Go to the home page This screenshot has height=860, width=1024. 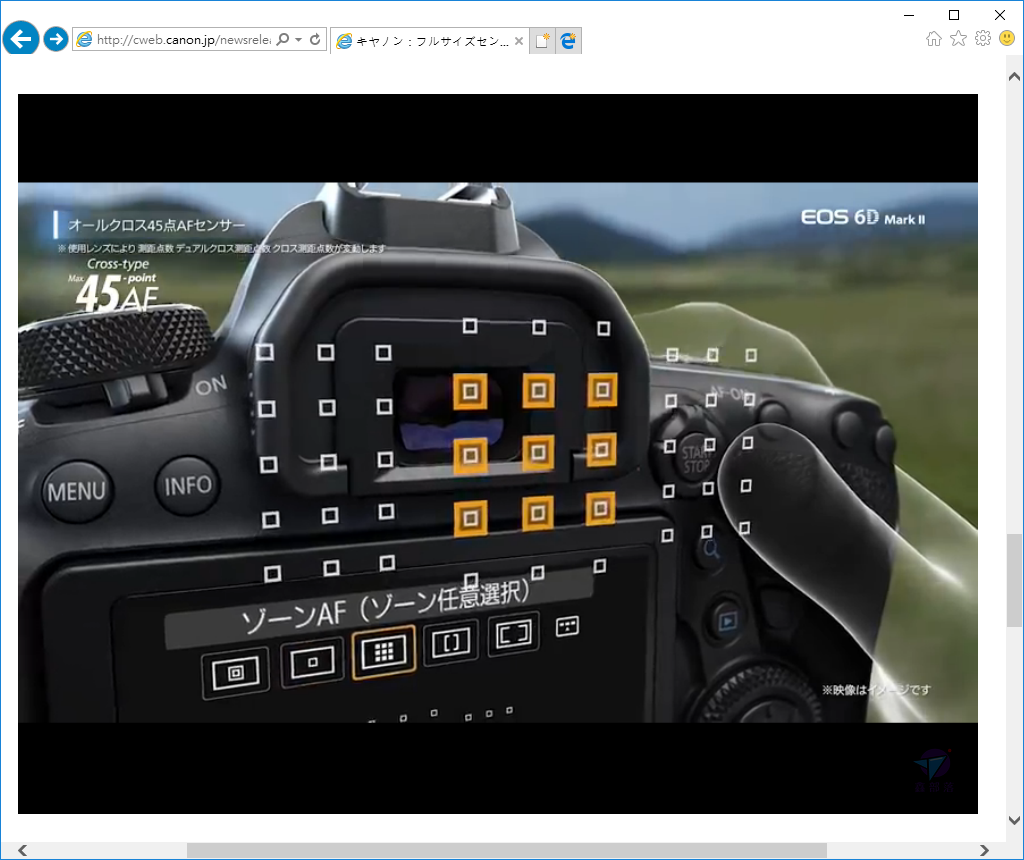click(x=934, y=39)
